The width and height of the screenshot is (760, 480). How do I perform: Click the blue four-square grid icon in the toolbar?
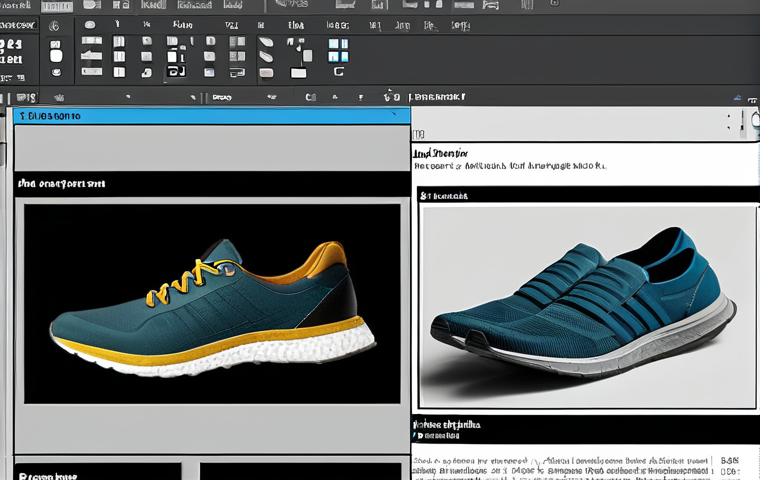pos(338,50)
